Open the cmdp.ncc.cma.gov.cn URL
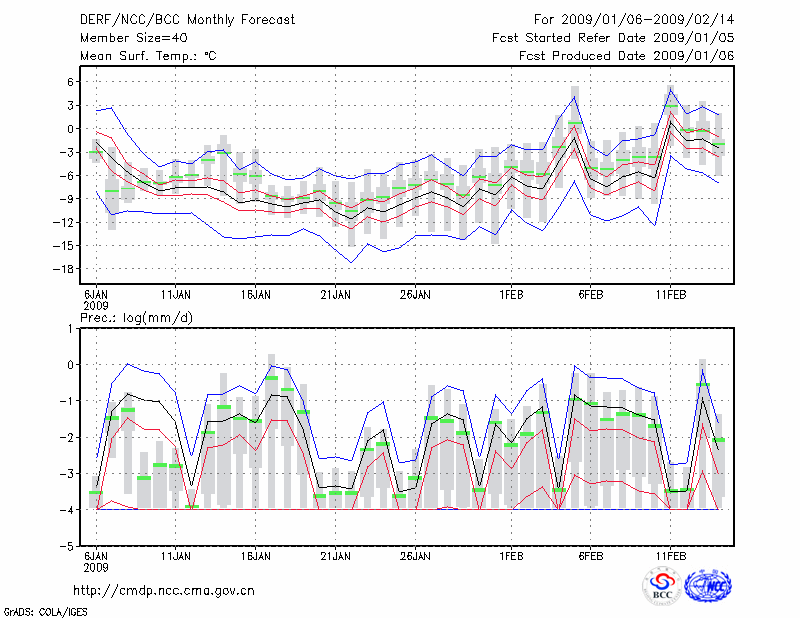Screen dimensions: 800x618 pos(164,590)
